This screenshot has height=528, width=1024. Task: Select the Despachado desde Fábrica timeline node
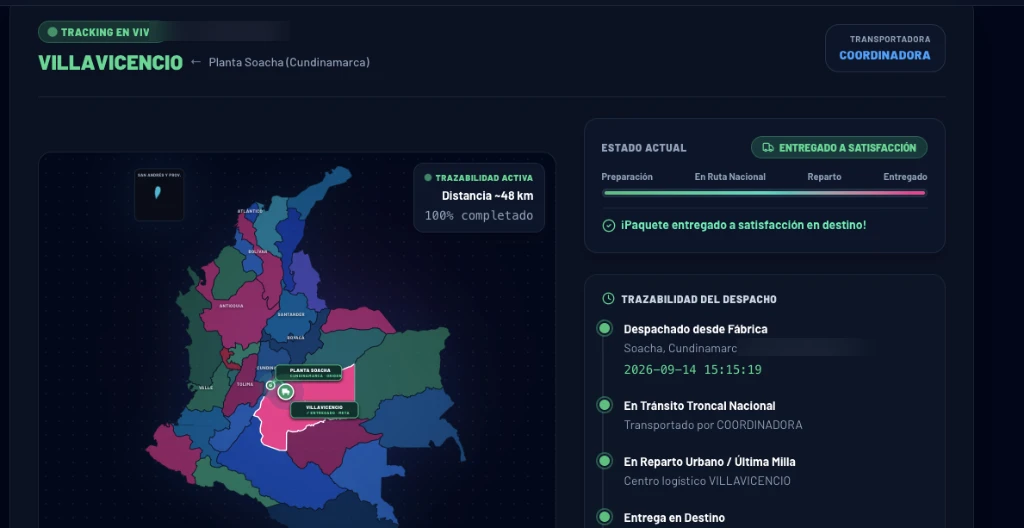pos(604,329)
